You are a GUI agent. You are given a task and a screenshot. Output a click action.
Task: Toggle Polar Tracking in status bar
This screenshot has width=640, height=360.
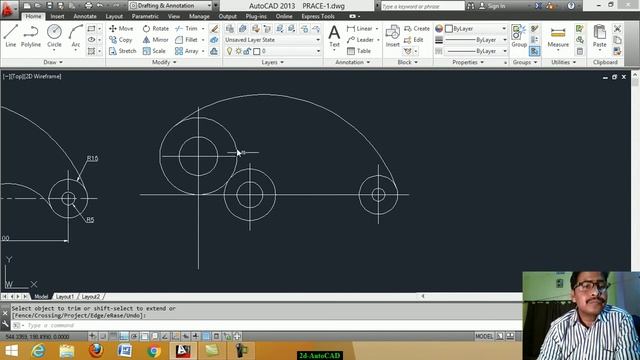[x=134, y=336]
